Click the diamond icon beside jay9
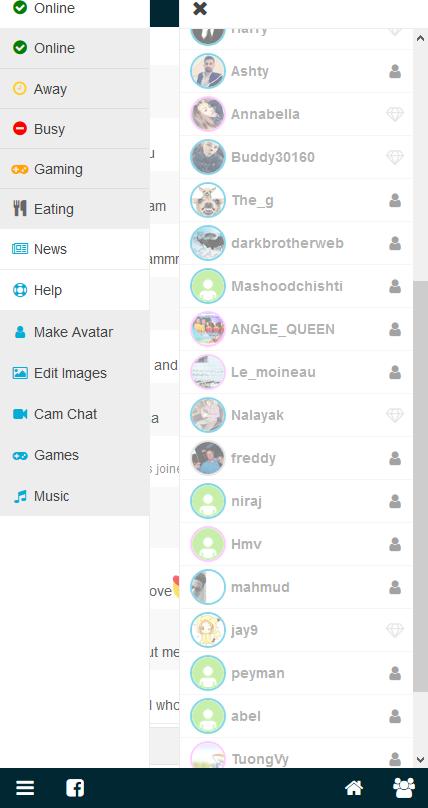Viewport: 428px width, 808px height. 395,630
